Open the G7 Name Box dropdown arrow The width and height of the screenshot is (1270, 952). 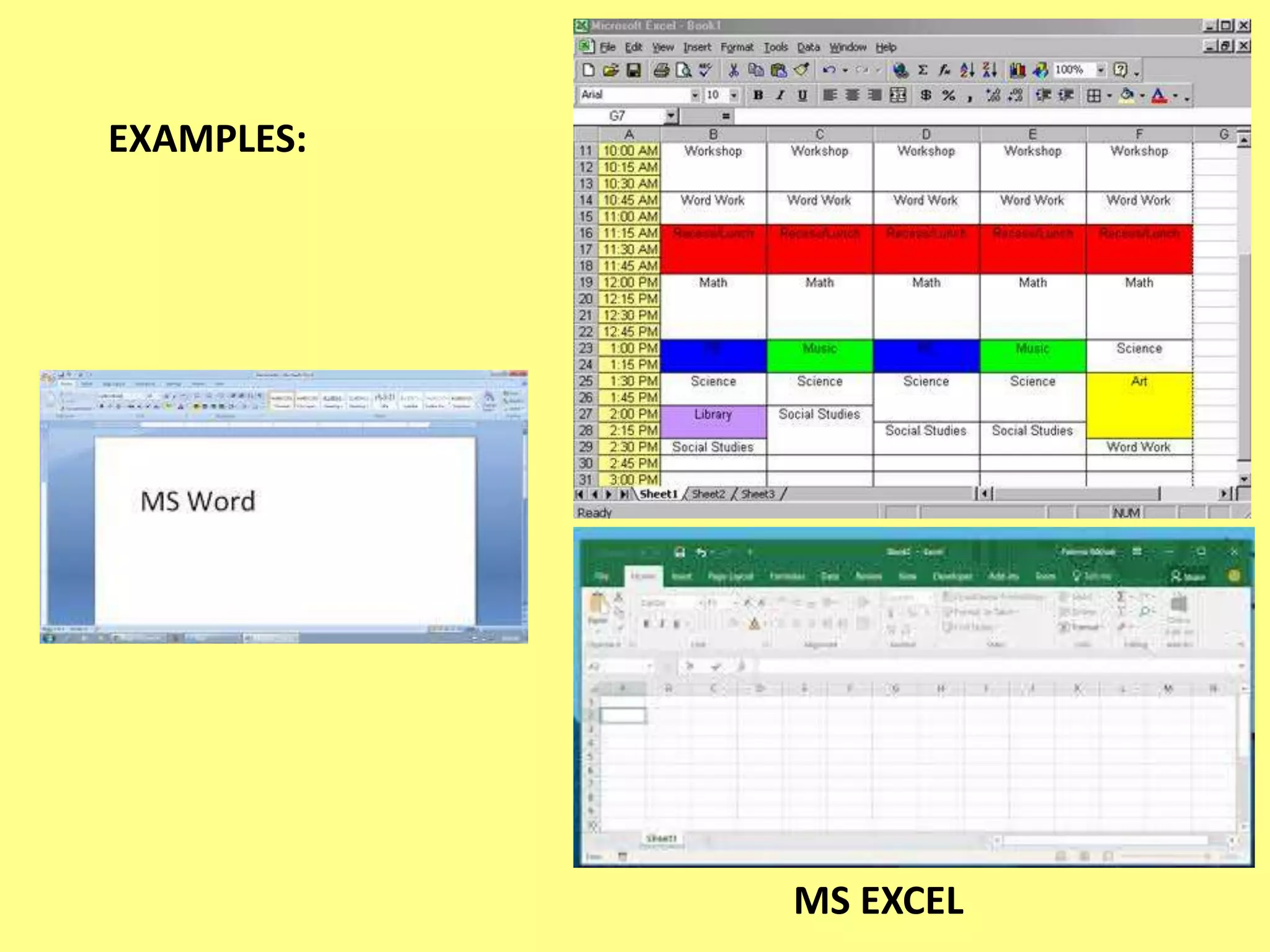pos(671,116)
